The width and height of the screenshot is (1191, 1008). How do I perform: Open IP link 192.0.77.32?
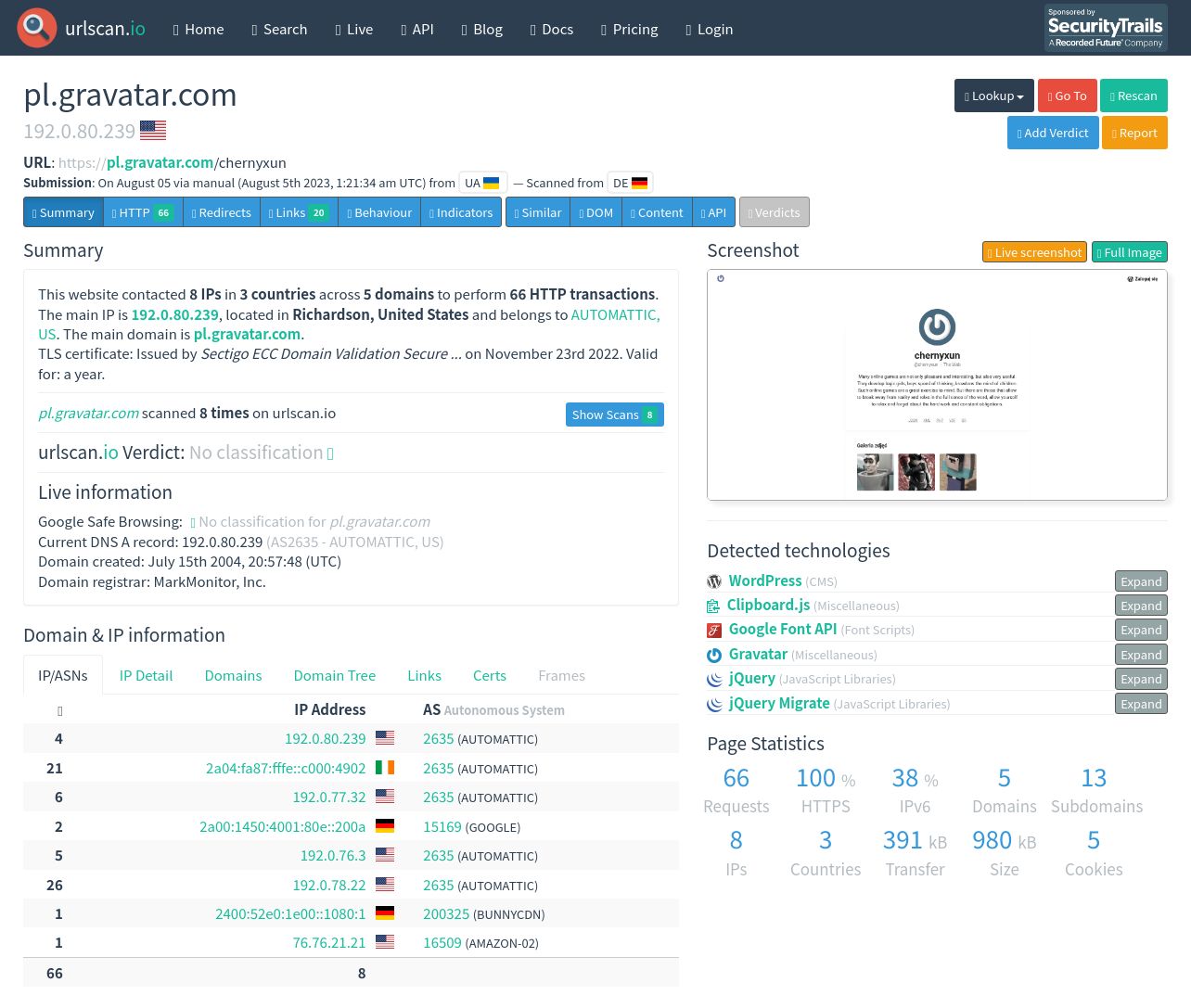pos(329,797)
